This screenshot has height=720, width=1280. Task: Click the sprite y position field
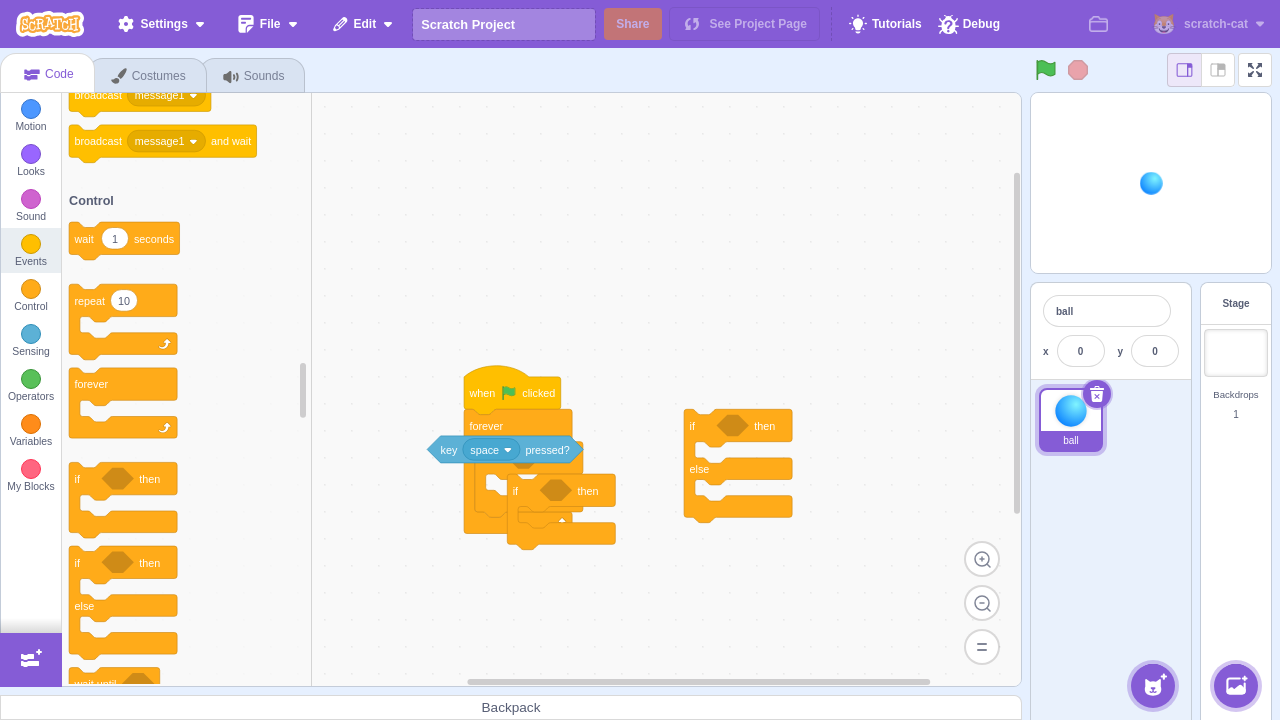(x=1155, y=351)
